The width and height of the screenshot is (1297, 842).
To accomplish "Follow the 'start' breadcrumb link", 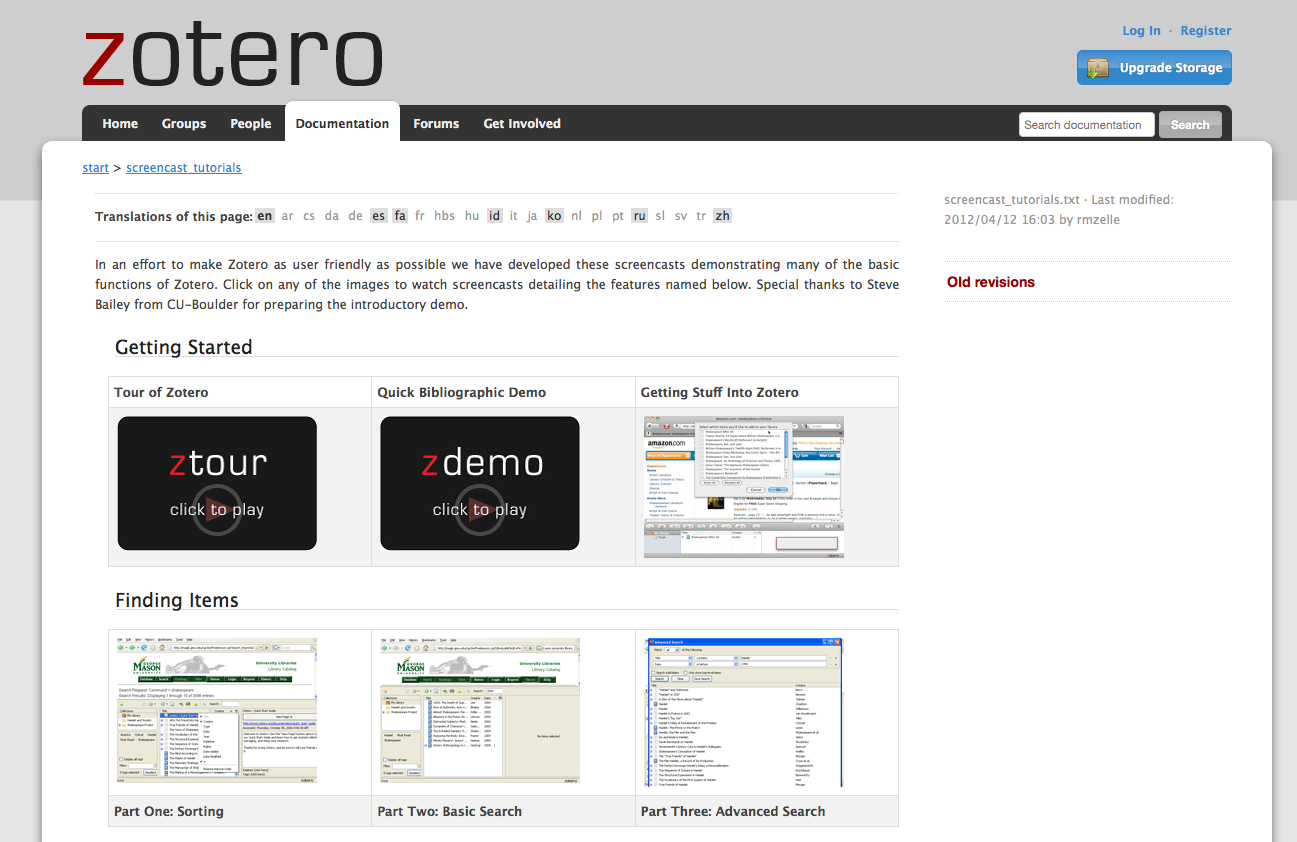I will click(95, 168).
